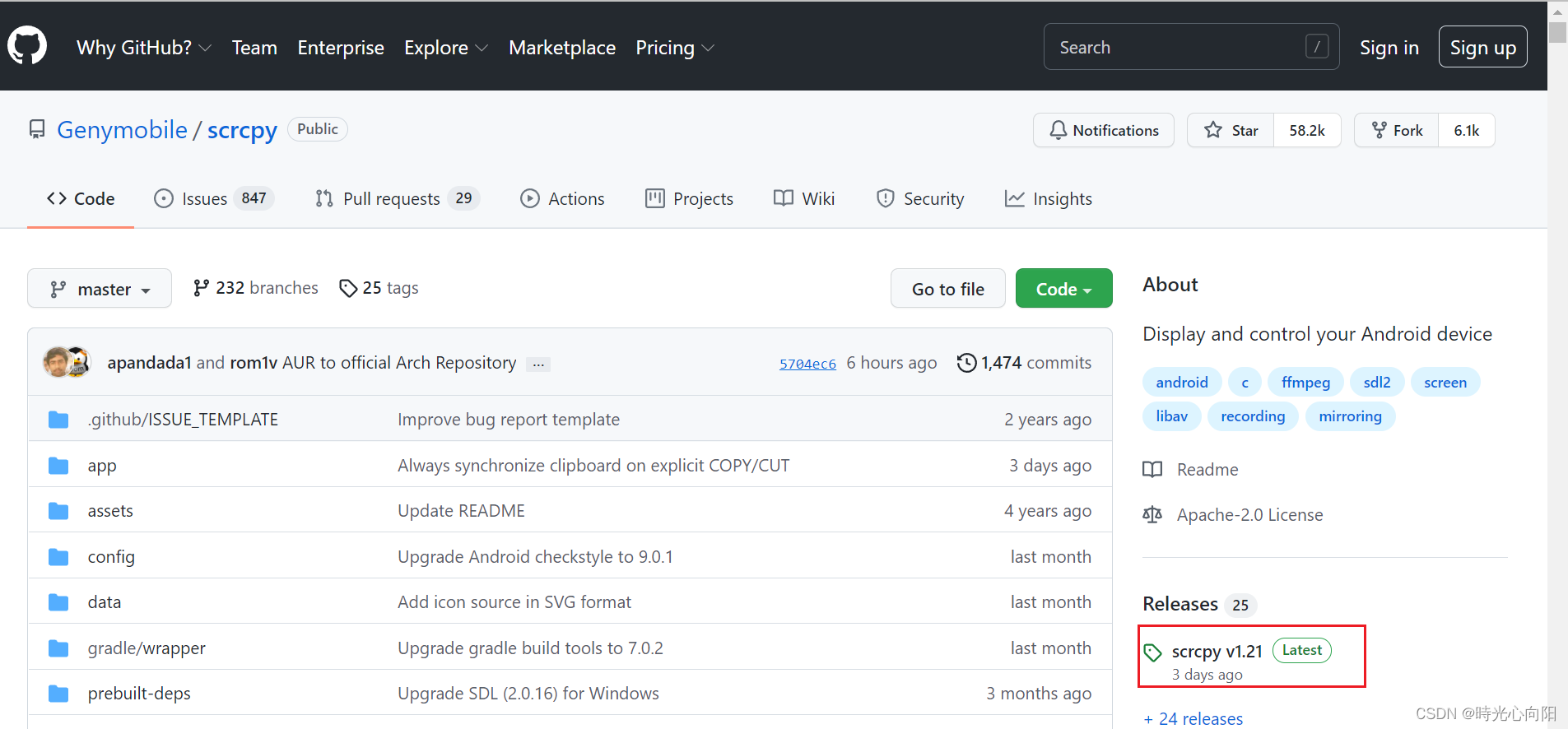
Task: Open Enterprise in the top navigation
Action: tap(341, 48)
